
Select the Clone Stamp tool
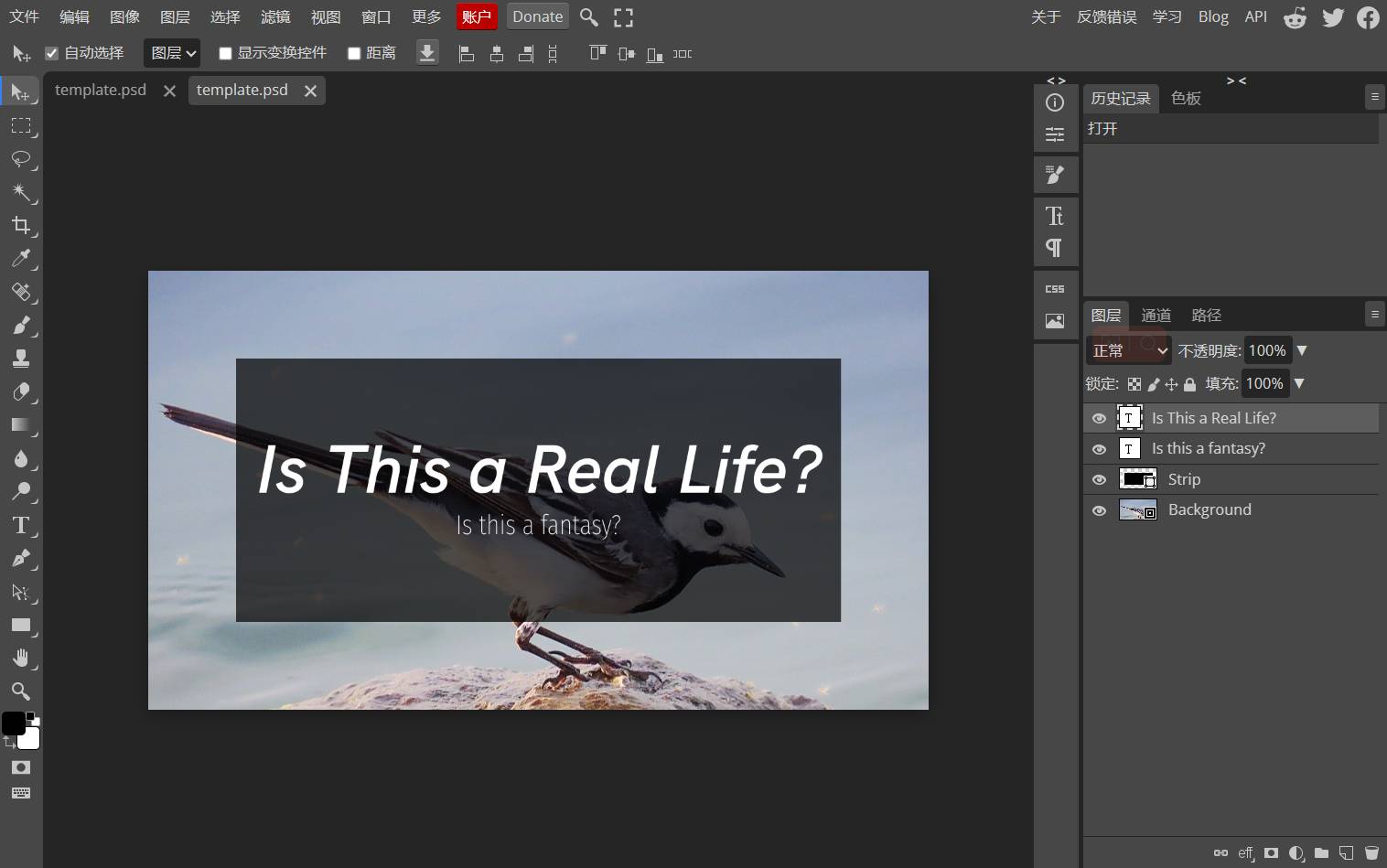[20, 359]
